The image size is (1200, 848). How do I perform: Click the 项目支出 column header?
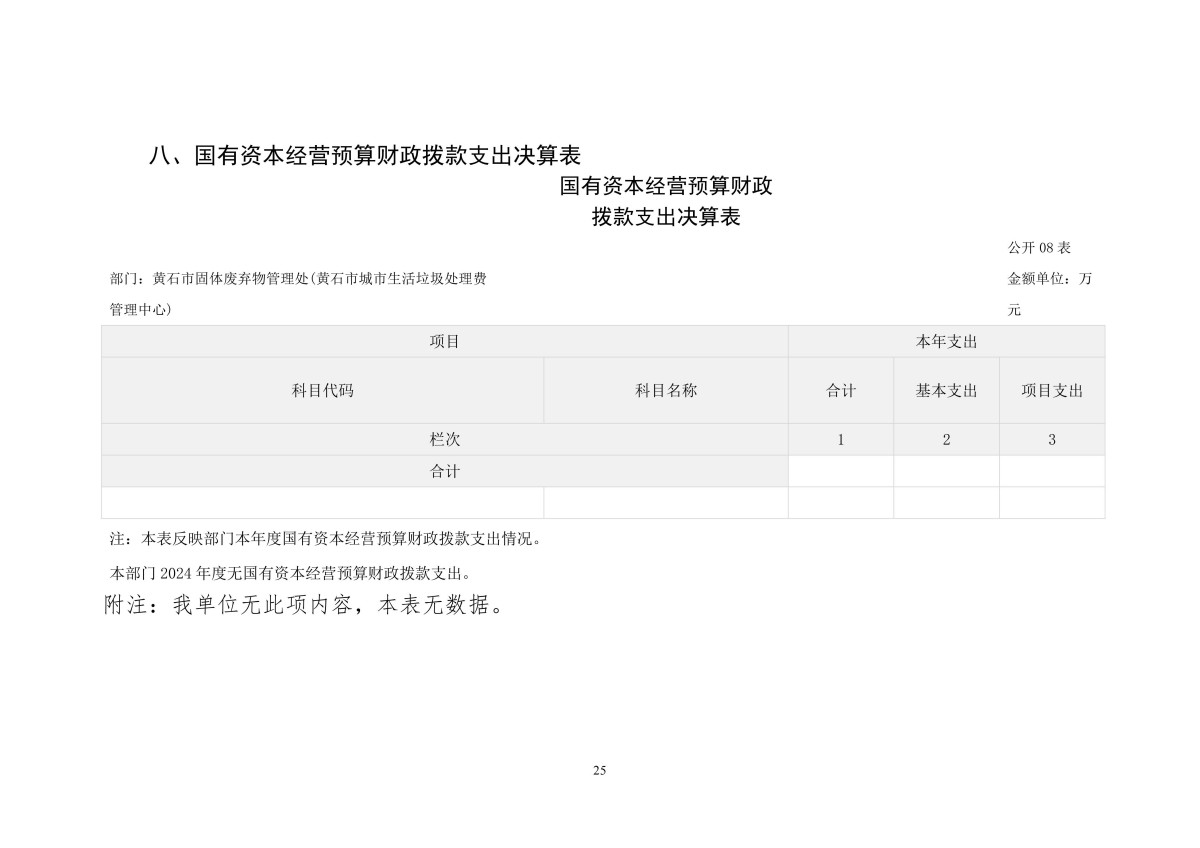pos(1052,391)
